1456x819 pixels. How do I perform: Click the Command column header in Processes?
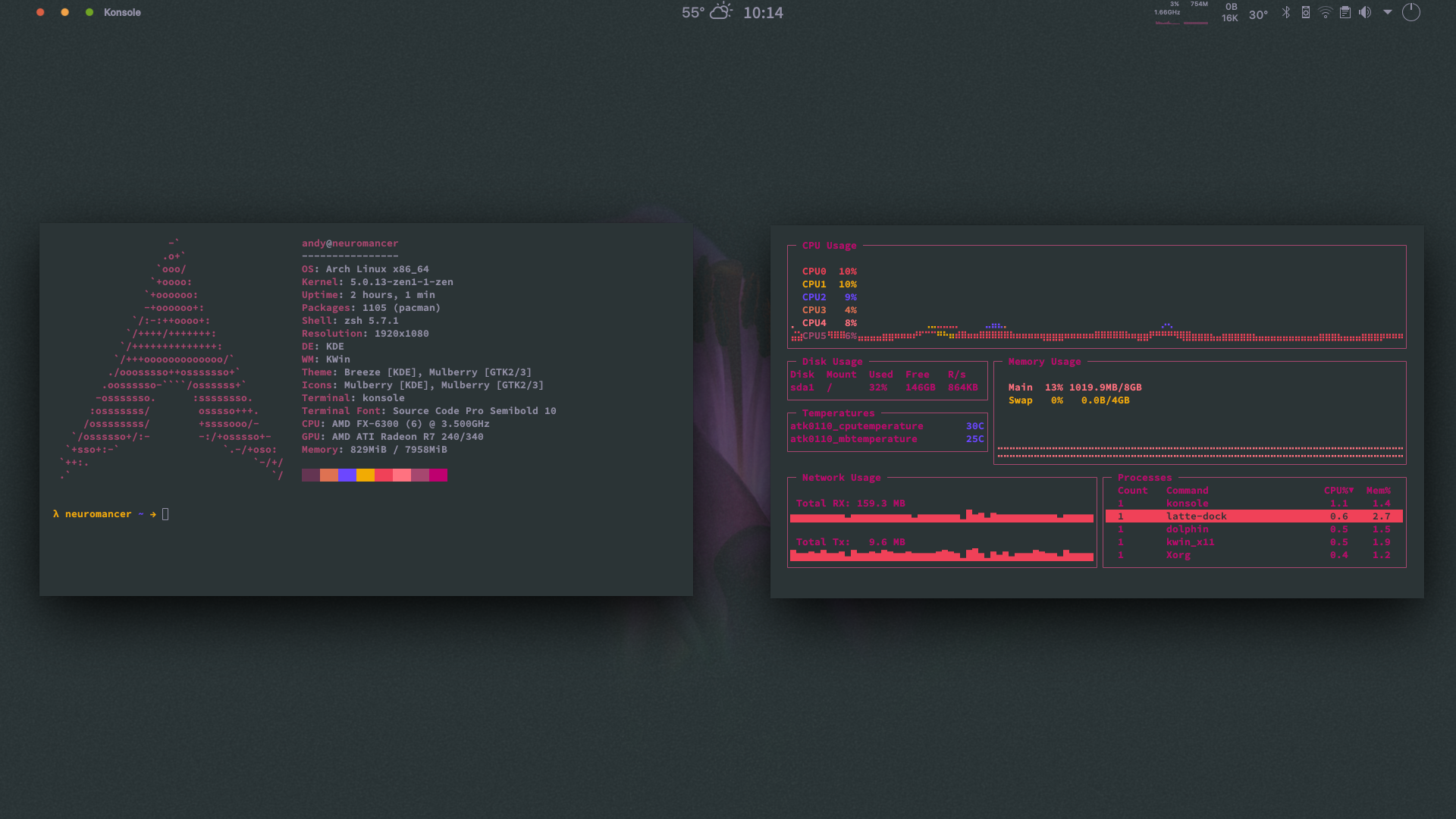(1187, 491)
